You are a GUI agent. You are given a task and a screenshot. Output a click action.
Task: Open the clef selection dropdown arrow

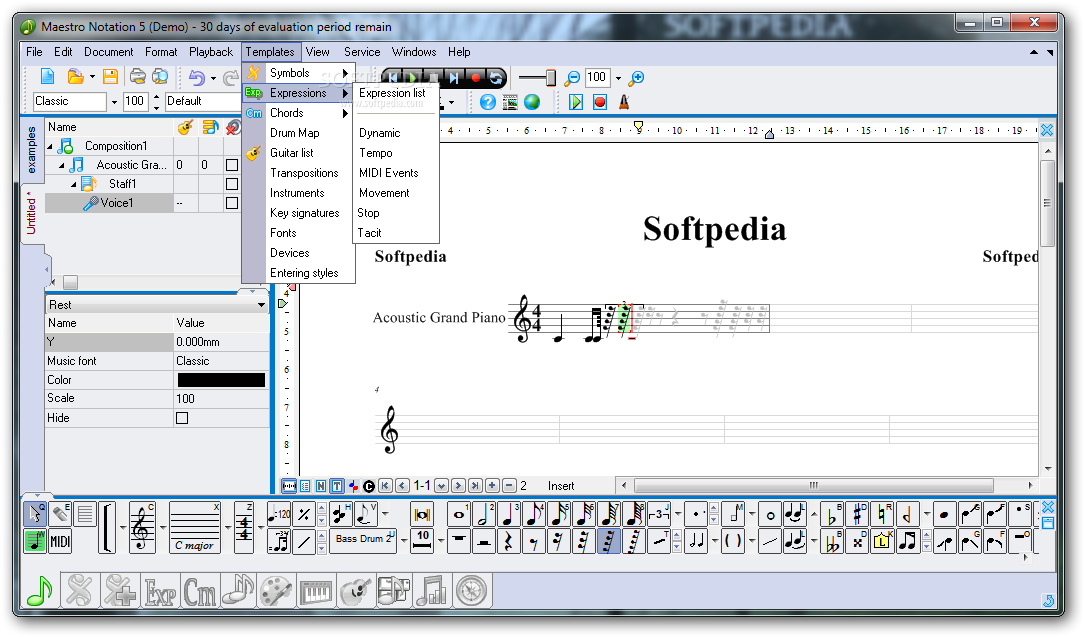coord(163,527)
